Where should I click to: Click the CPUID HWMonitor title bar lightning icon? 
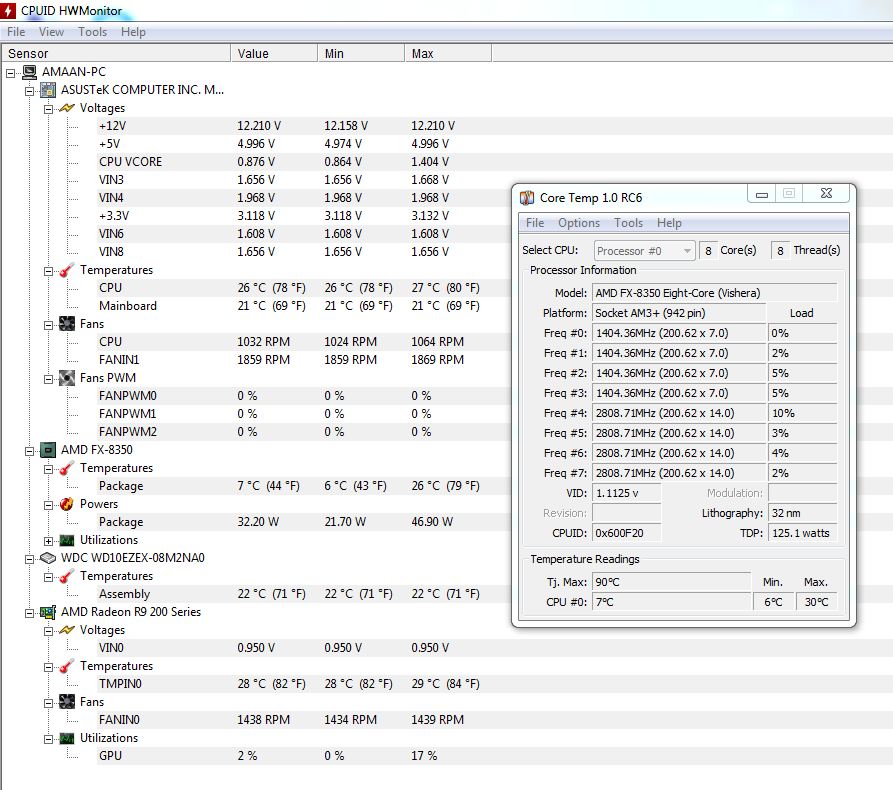click(x=7, y=10)
